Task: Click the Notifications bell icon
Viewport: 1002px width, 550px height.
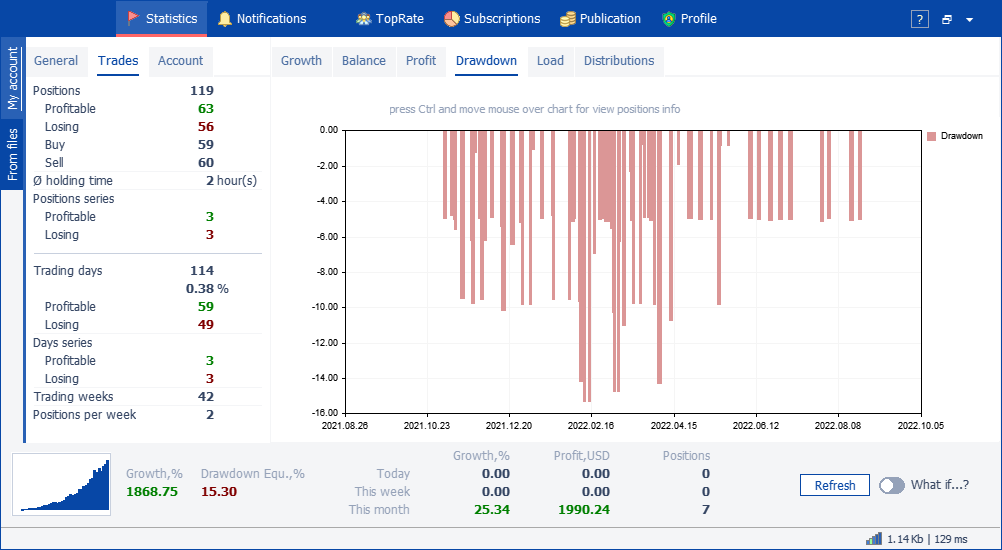Action: pos(224,19)
